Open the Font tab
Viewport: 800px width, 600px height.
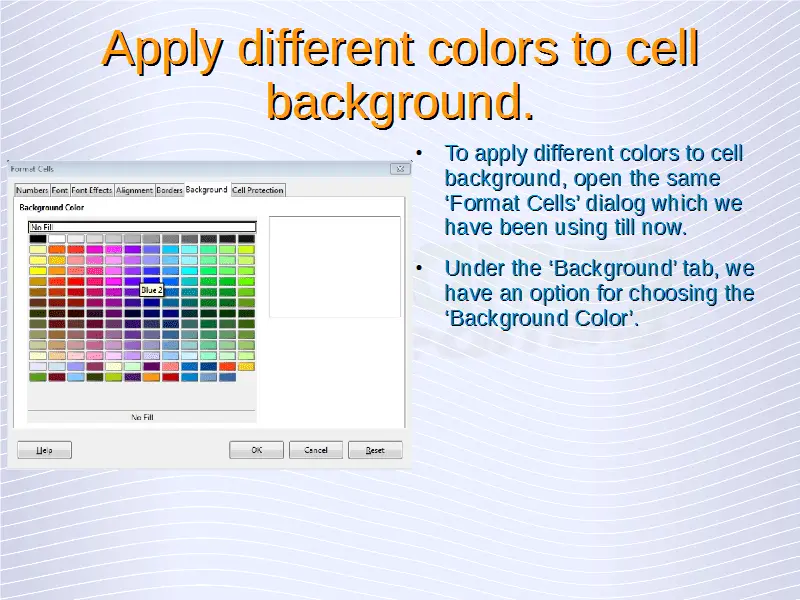click(60, 190)
